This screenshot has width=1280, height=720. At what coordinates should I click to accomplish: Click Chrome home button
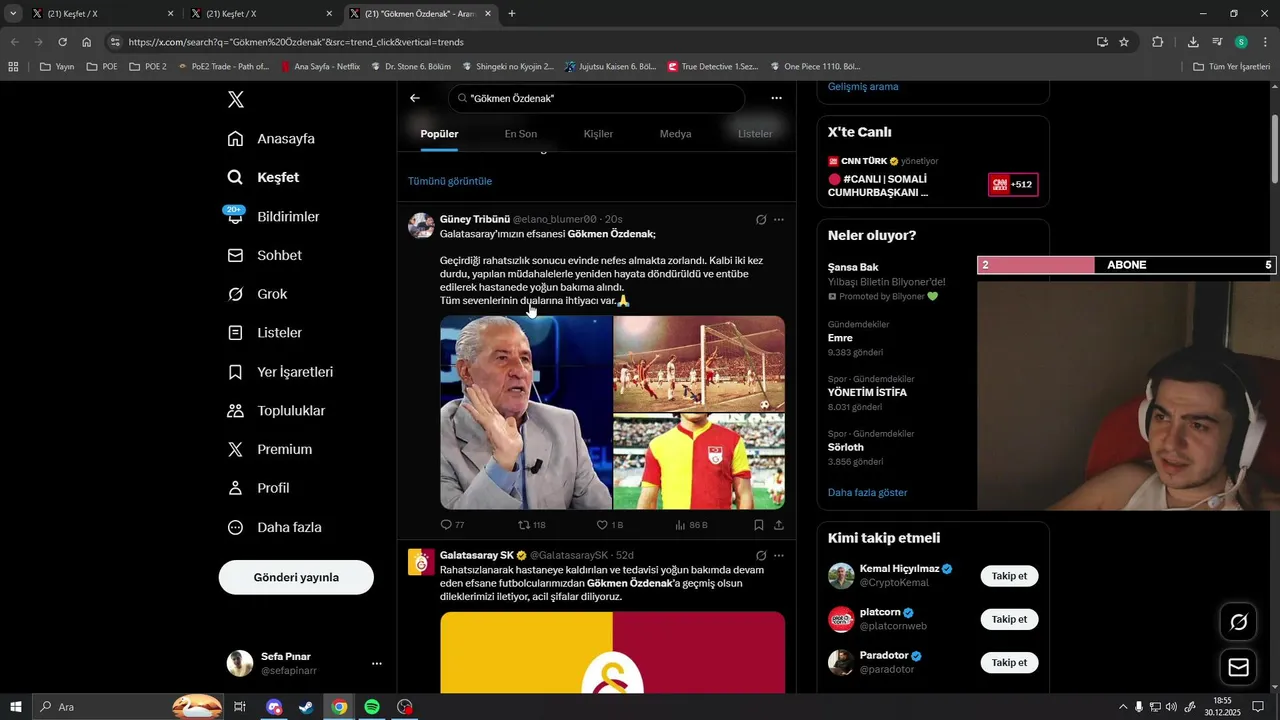coord(87,42)
